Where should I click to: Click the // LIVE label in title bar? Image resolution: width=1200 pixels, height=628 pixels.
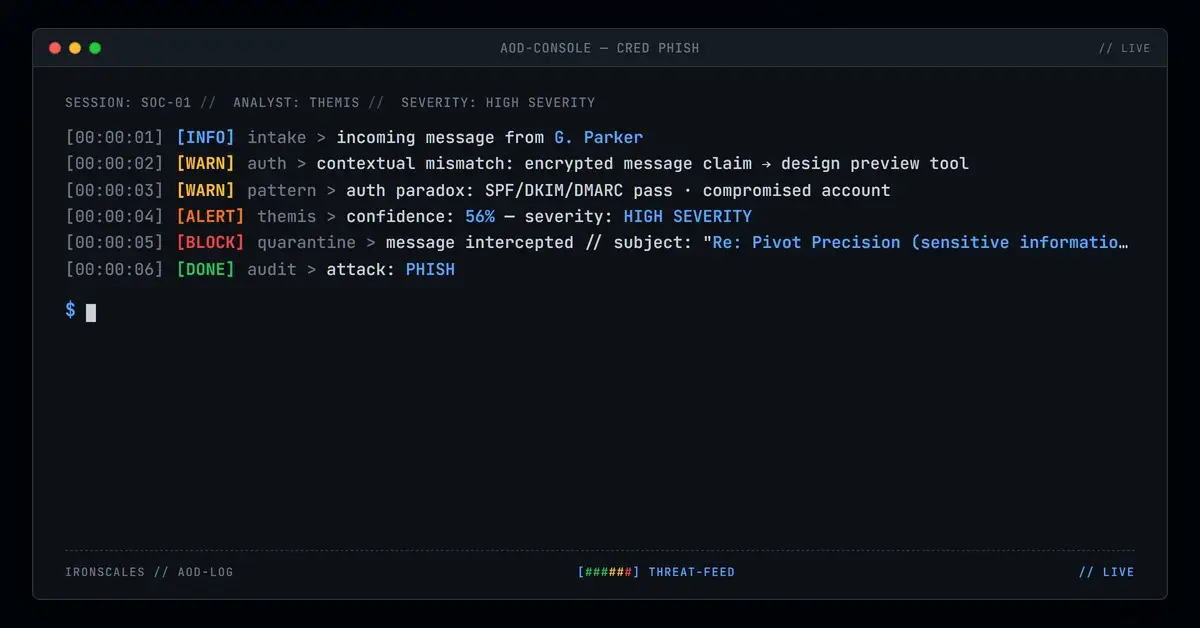click(x=1124, y=48)
